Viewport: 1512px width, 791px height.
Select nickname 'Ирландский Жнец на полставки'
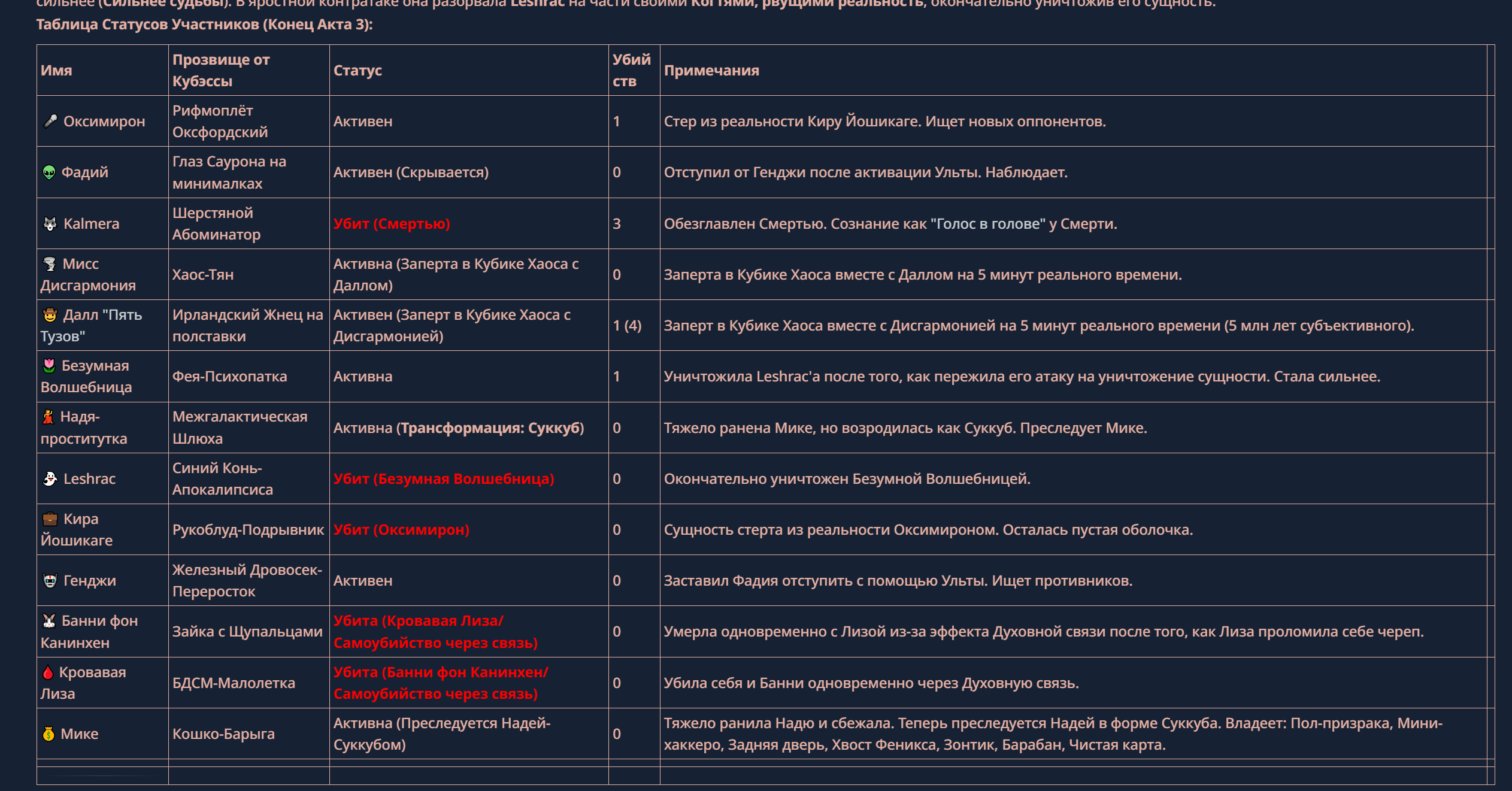tap(248, 326)
